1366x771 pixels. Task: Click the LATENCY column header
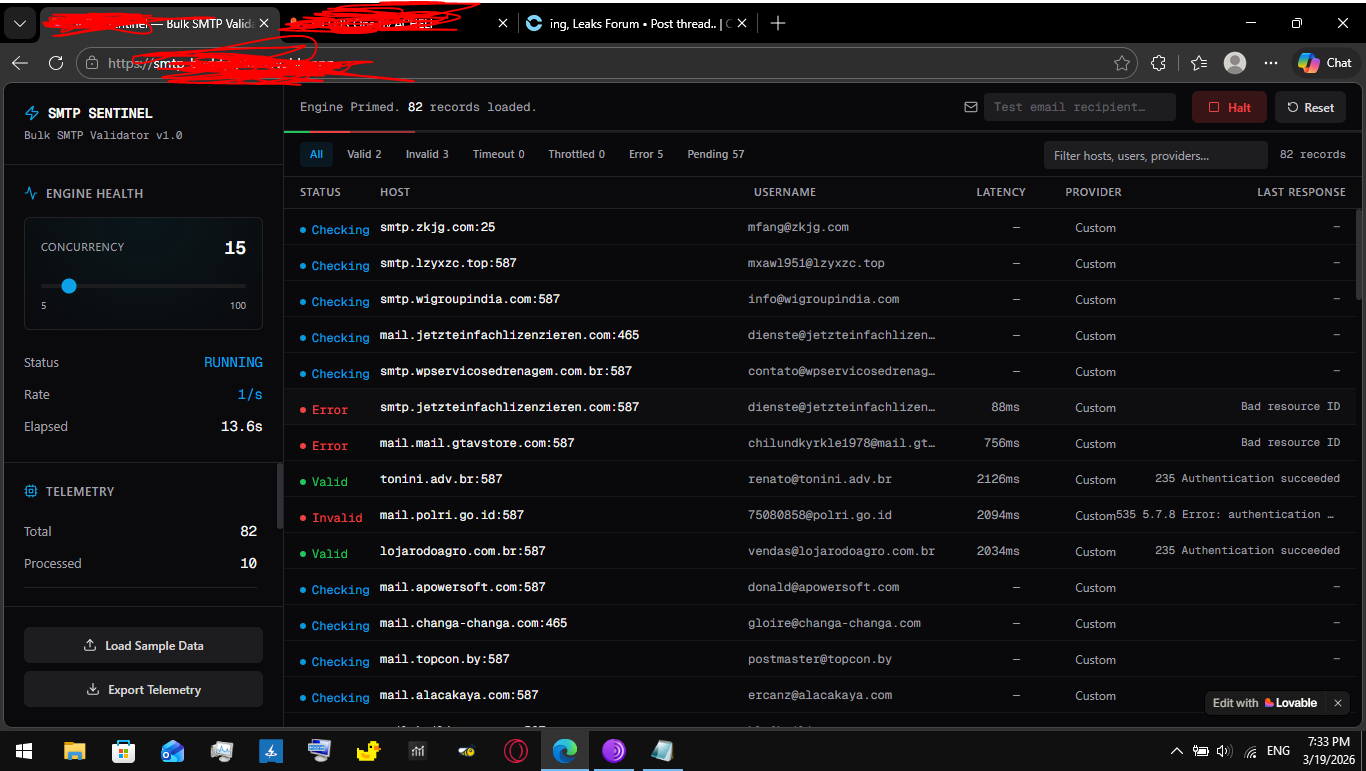click(x=1001, y=192)
